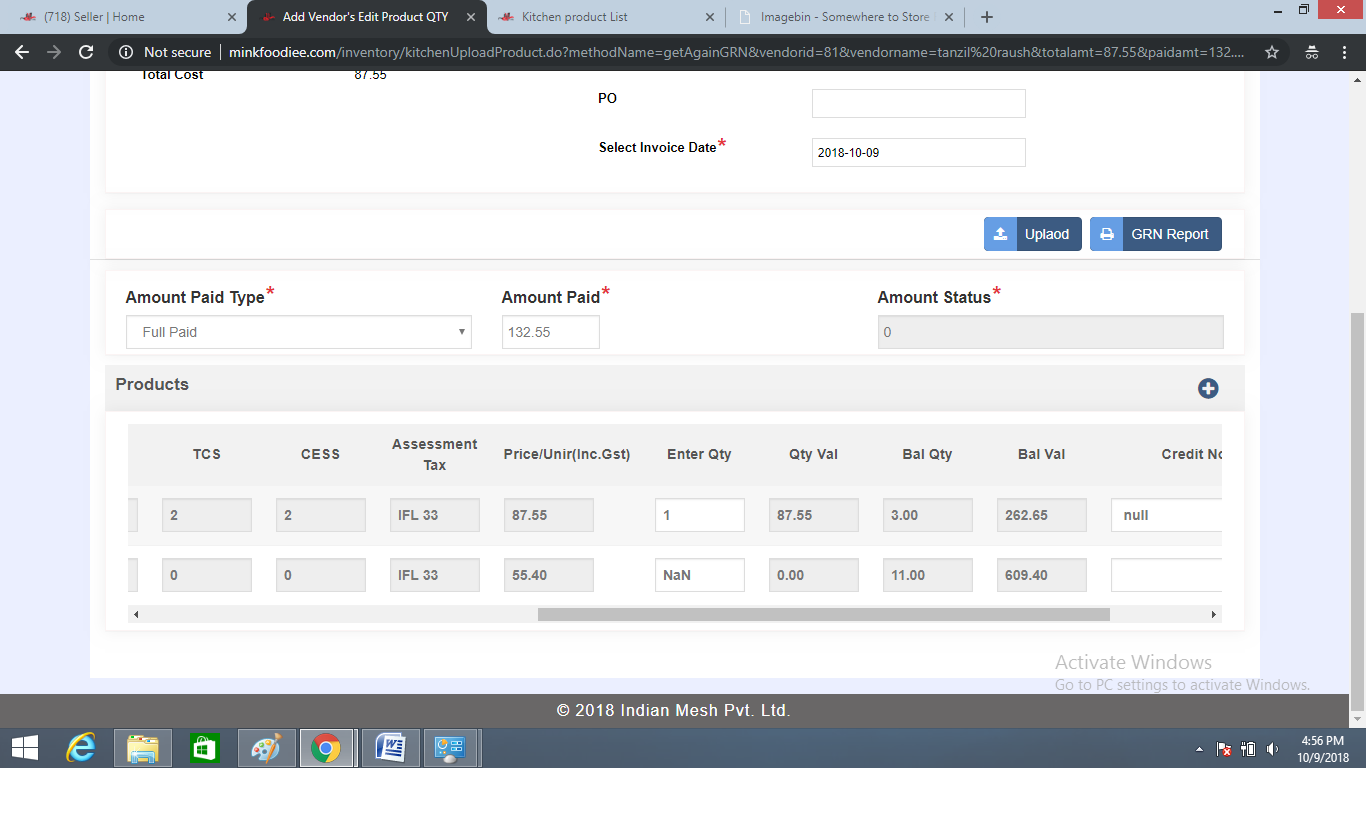Show hidden tray icons arrow
The width and height of the screenshot is (1366, 840).
(1200, 749)
